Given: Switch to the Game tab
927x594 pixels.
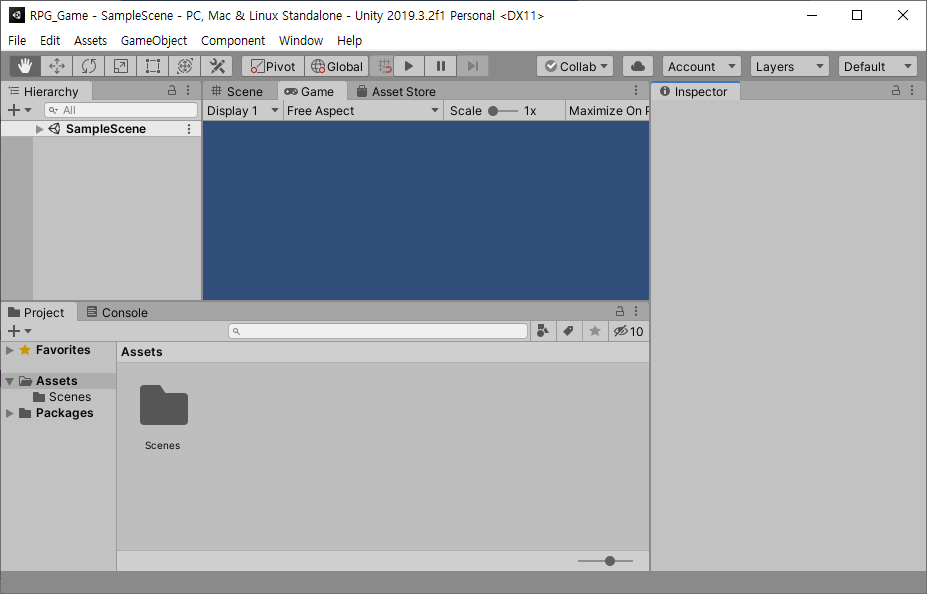Looking at the screenshot, I should [310, 92].
